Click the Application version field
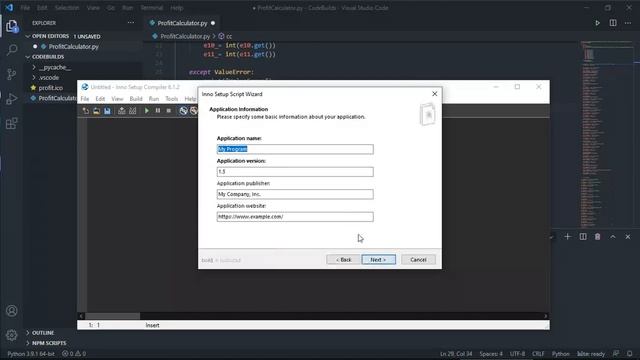Image resolution: width=640 pixels, height=360 pixels. (x=295, y=172)
